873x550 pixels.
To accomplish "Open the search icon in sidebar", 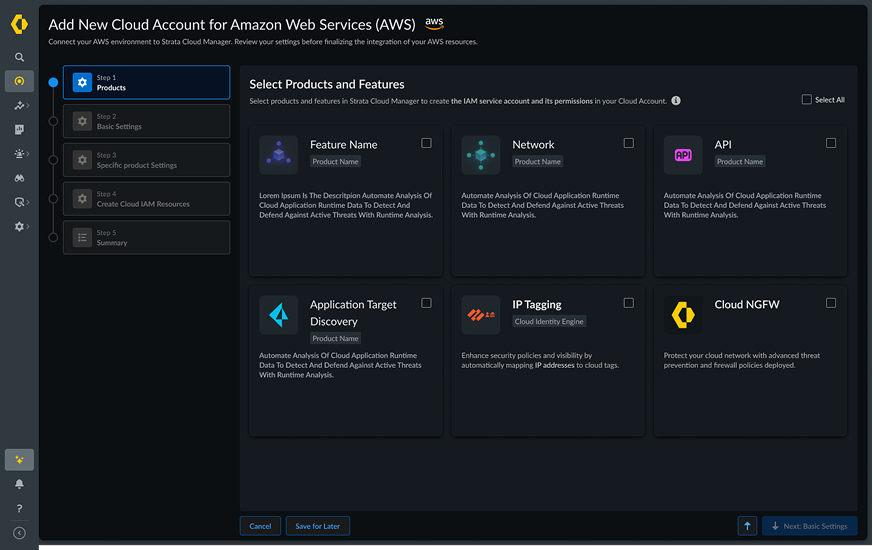I will click(x=19, y=57).
